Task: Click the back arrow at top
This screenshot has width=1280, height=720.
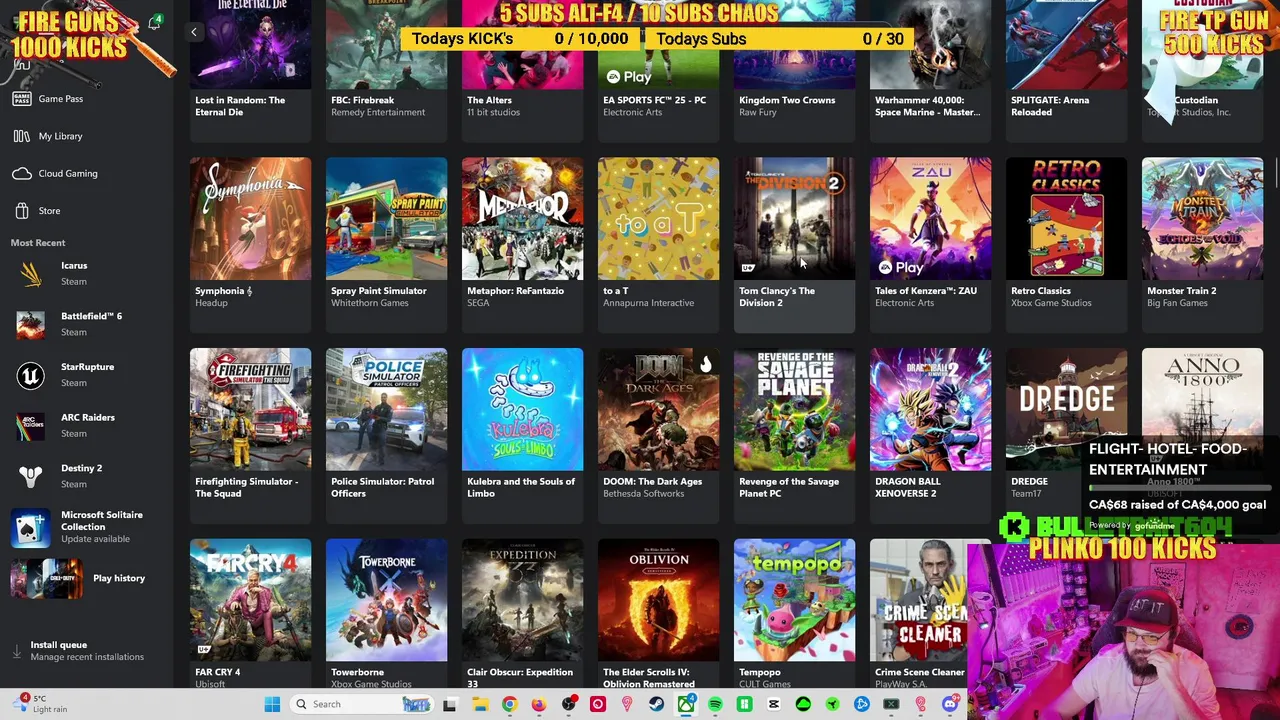Action: tap(194, 32)
